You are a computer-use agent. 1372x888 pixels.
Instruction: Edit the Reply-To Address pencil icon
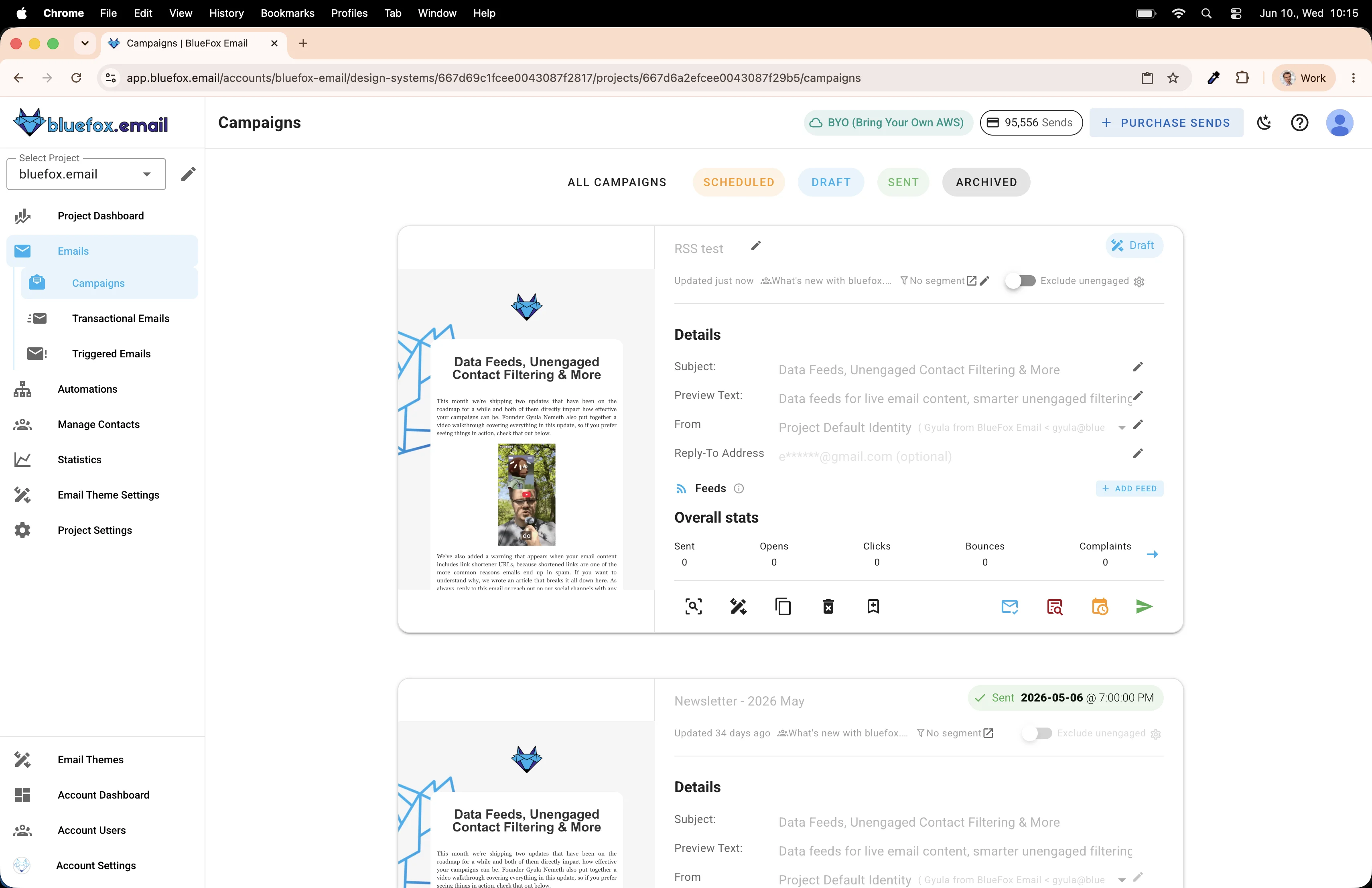1137,454
